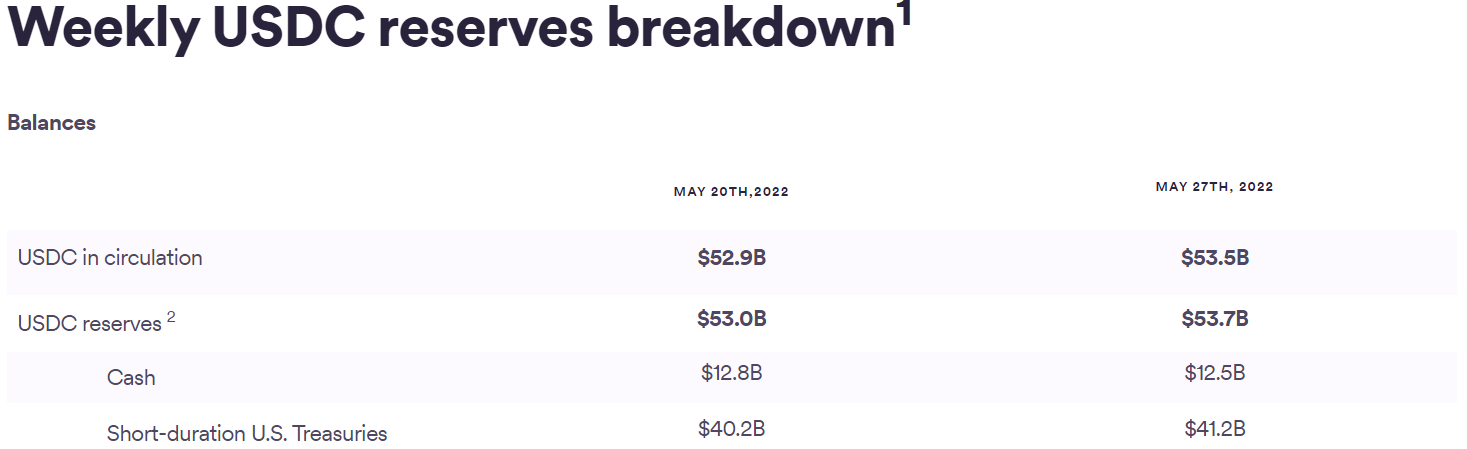Click the $41.2B Treasuries amount

coord(1214,430)
